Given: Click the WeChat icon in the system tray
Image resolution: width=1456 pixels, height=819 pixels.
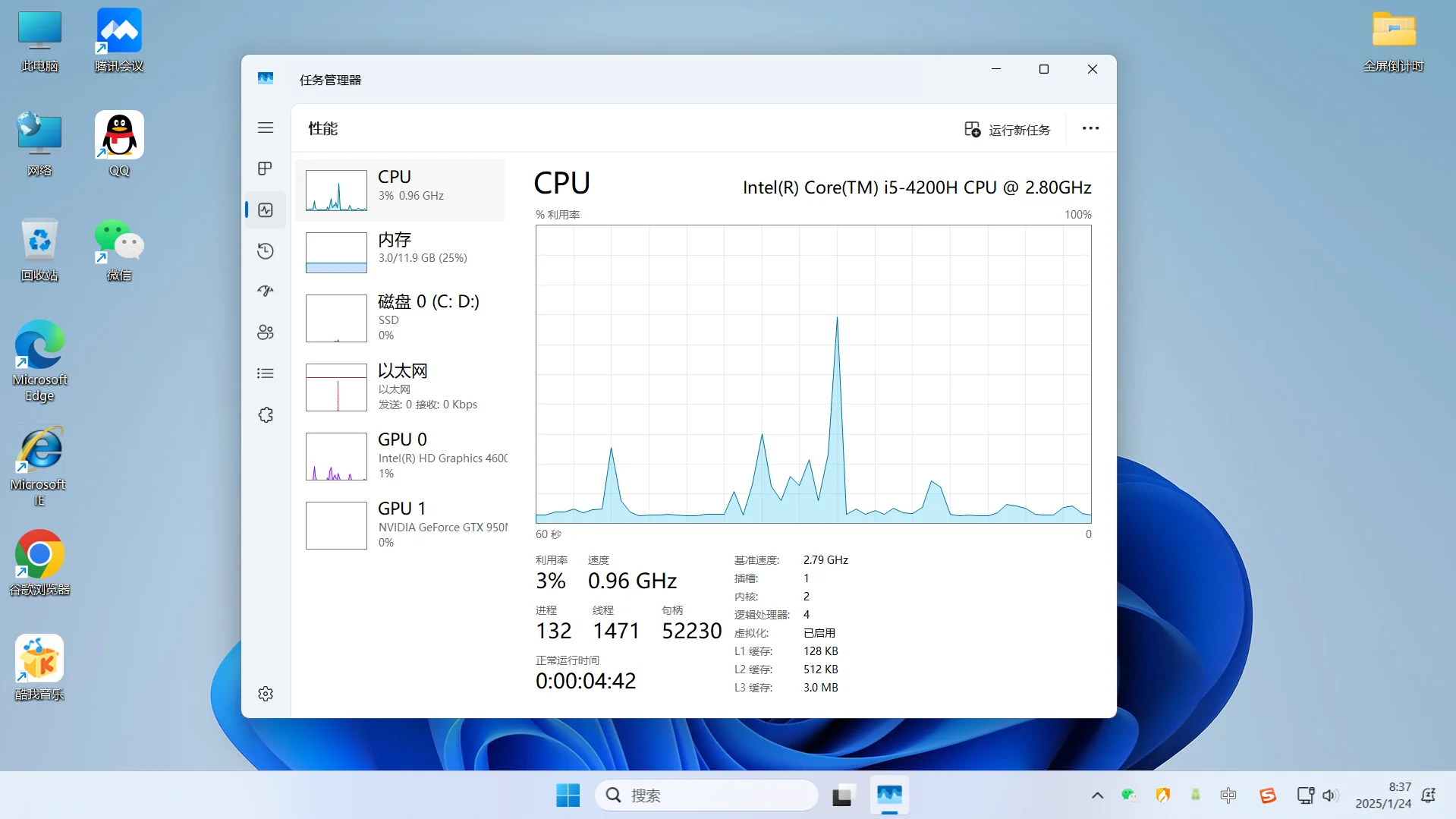Looking at the screenshot, I should (x=1129, y=795).
